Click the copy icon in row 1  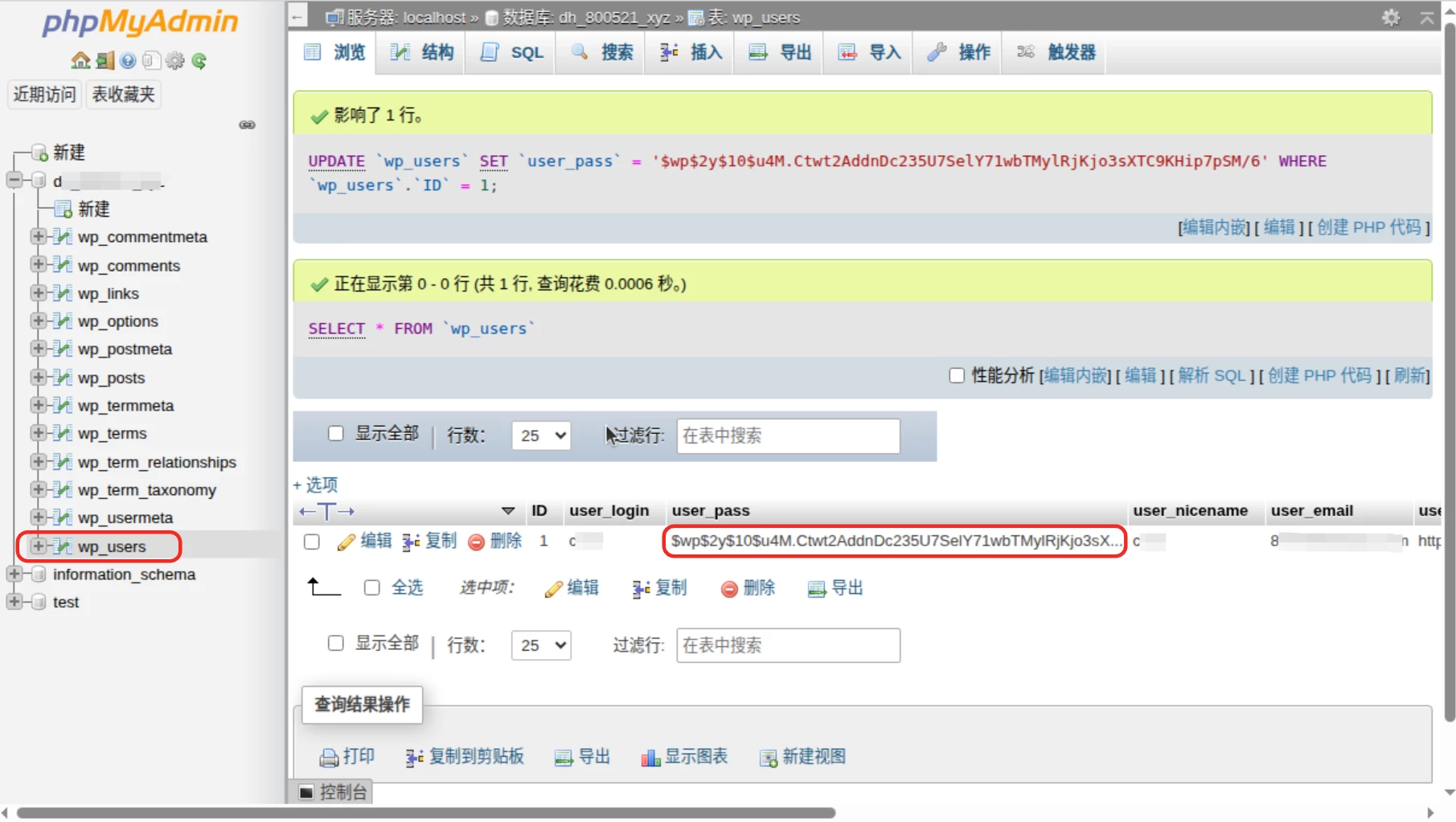(x=411, y=542)
